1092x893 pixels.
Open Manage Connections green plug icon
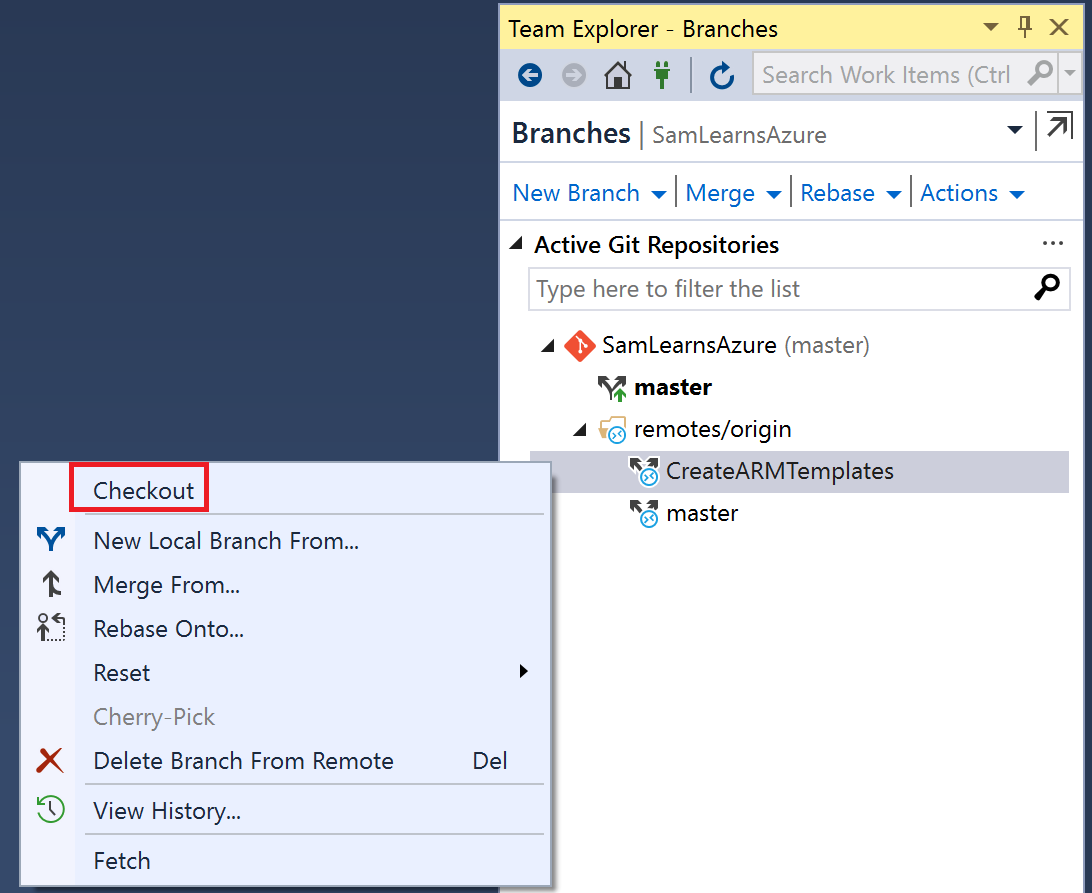pos(661,75)
